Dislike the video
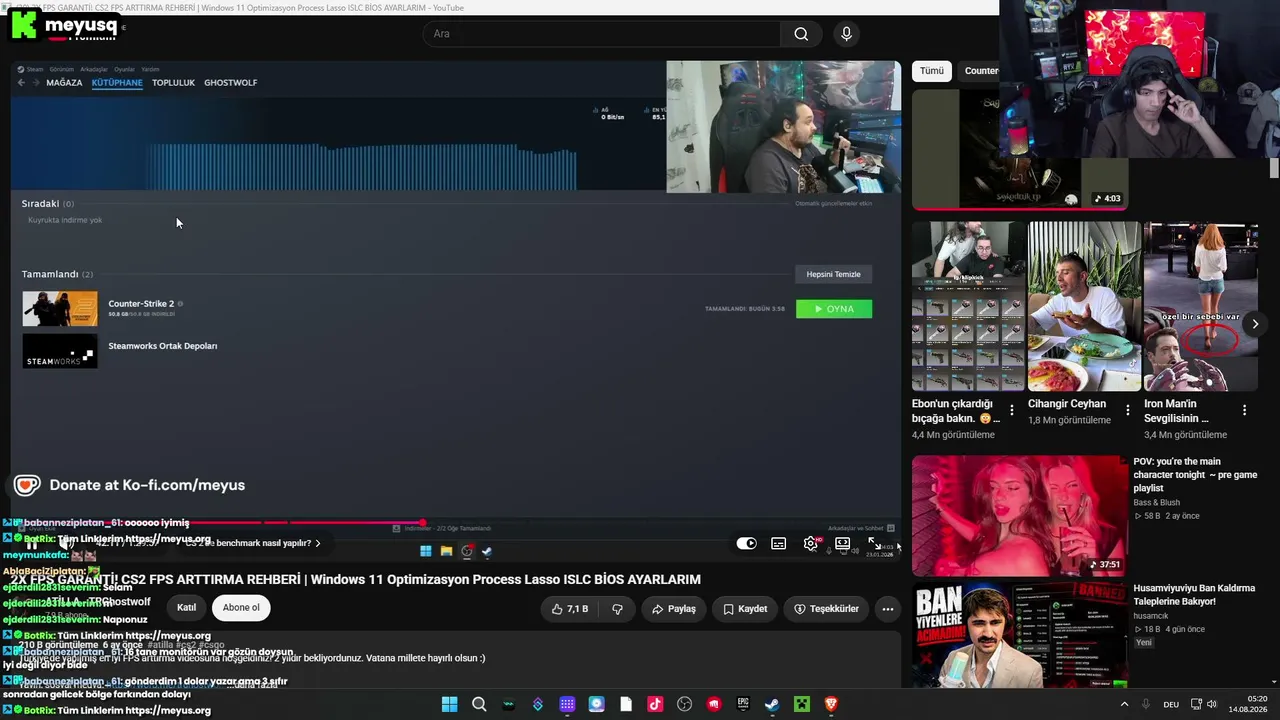Image resolution: width=1280 pixels, height=720 pixels. [x=618, y=609]
